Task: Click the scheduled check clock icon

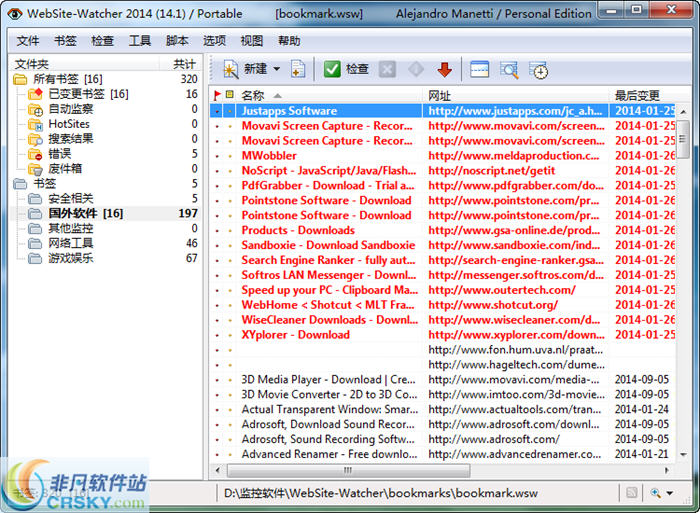Action: pyautogui.click(x=538, y=70)
